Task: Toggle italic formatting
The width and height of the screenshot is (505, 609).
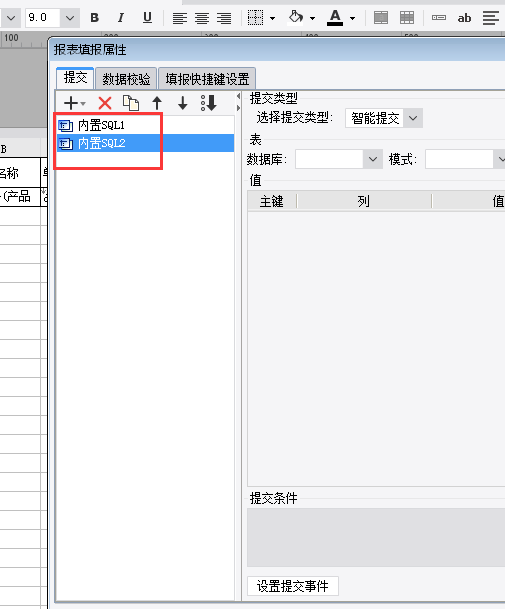Action: (121, 18)
